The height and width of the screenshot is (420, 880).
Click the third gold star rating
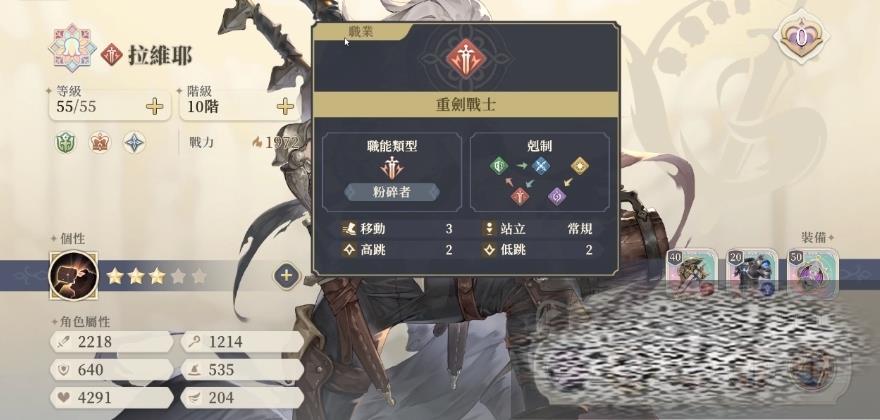157,276
